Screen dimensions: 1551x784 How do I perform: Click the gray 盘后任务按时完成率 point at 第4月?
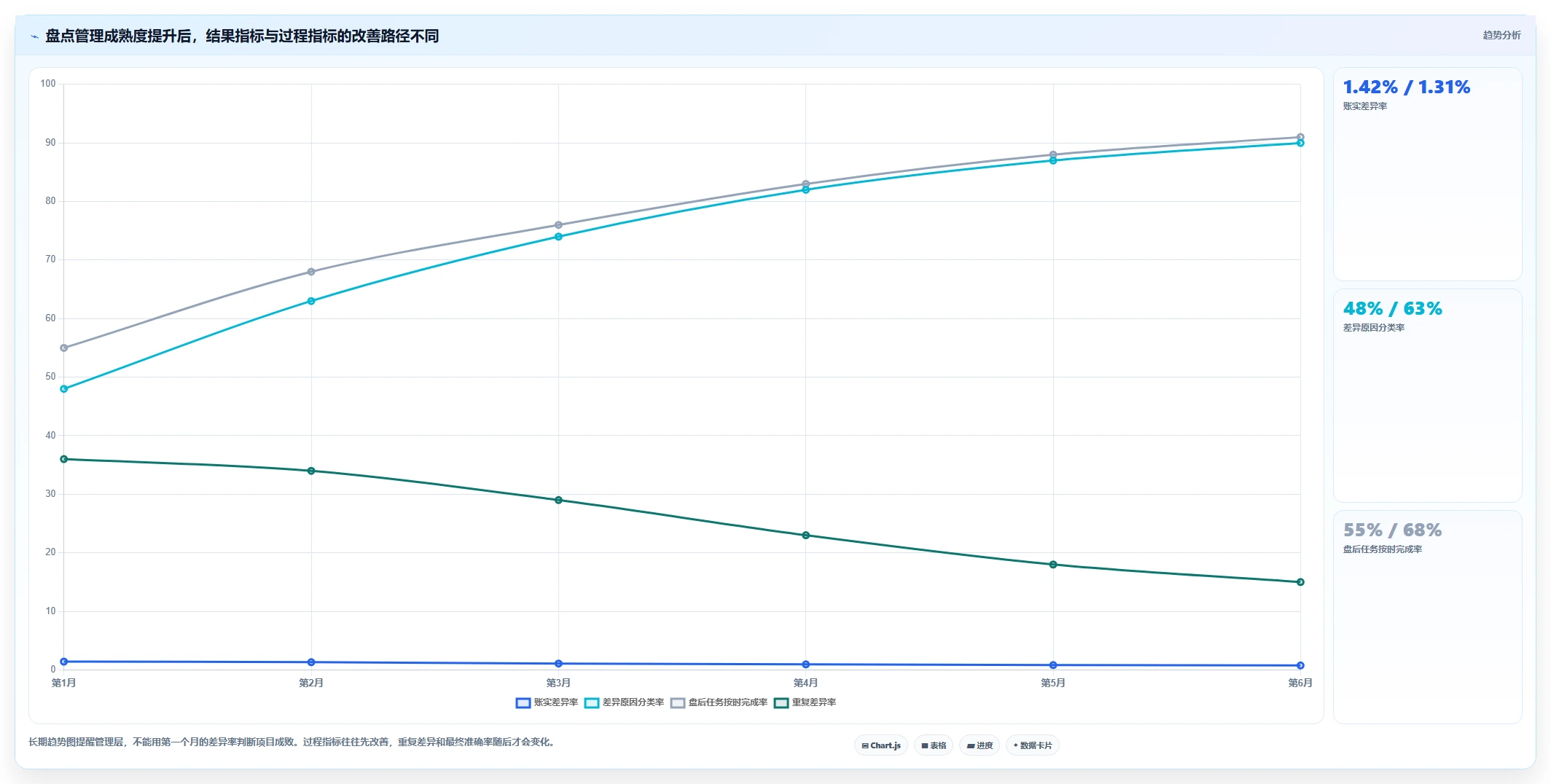pos(805,184)
